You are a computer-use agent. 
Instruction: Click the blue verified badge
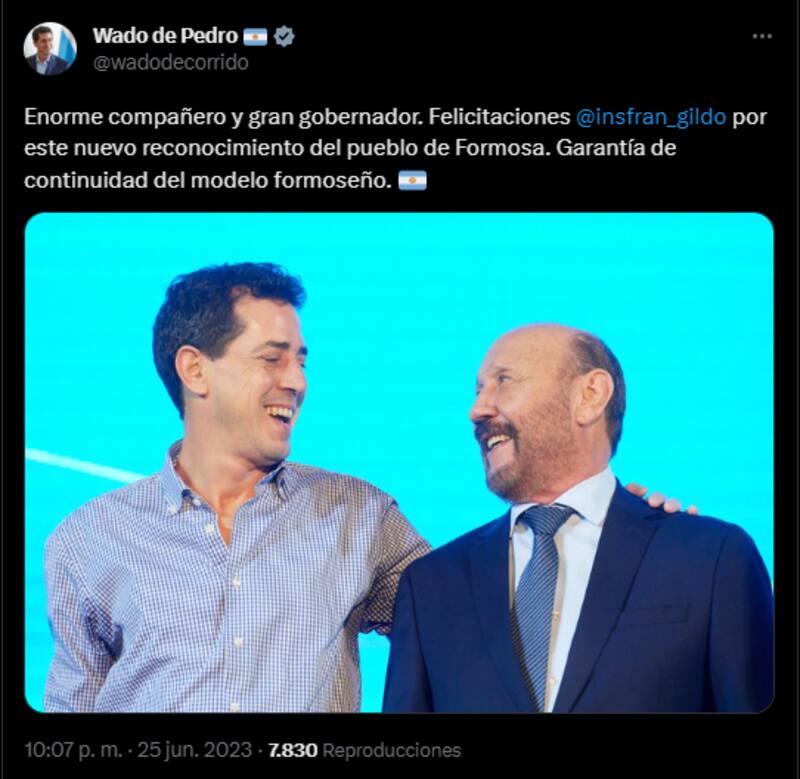(x=284, y=36)
